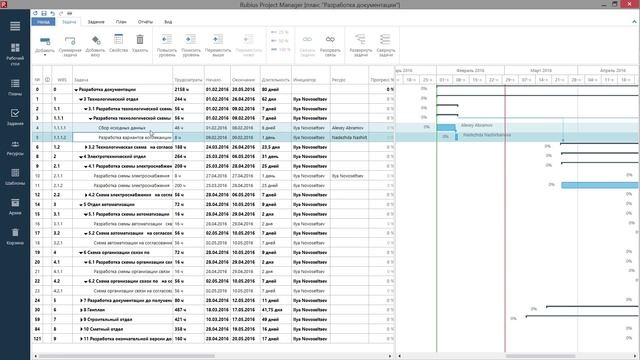The height and width of the screenshot is (360, 640).
Task: Set progress to 25% in the ribbon
Action: tap(280, 32)
